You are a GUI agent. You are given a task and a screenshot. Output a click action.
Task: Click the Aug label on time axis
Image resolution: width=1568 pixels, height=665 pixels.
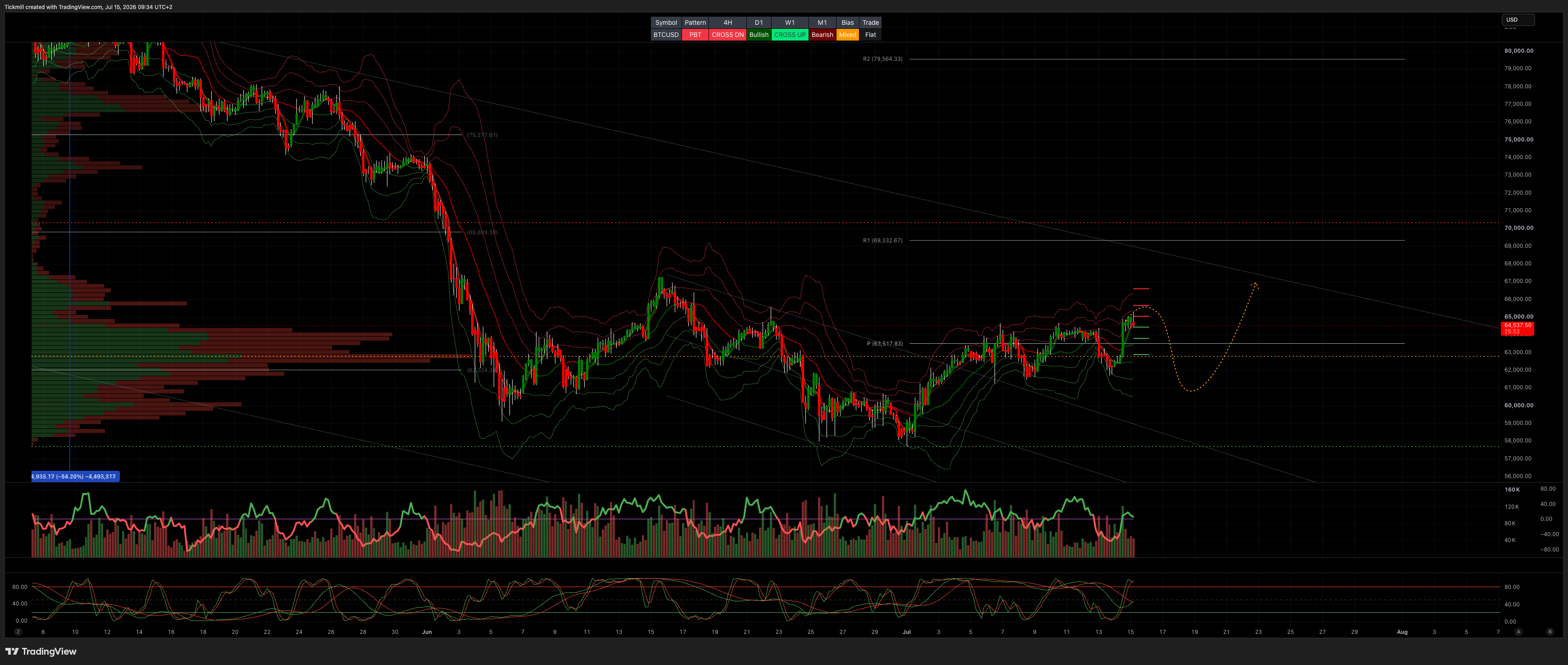(x=1402, y=632)
